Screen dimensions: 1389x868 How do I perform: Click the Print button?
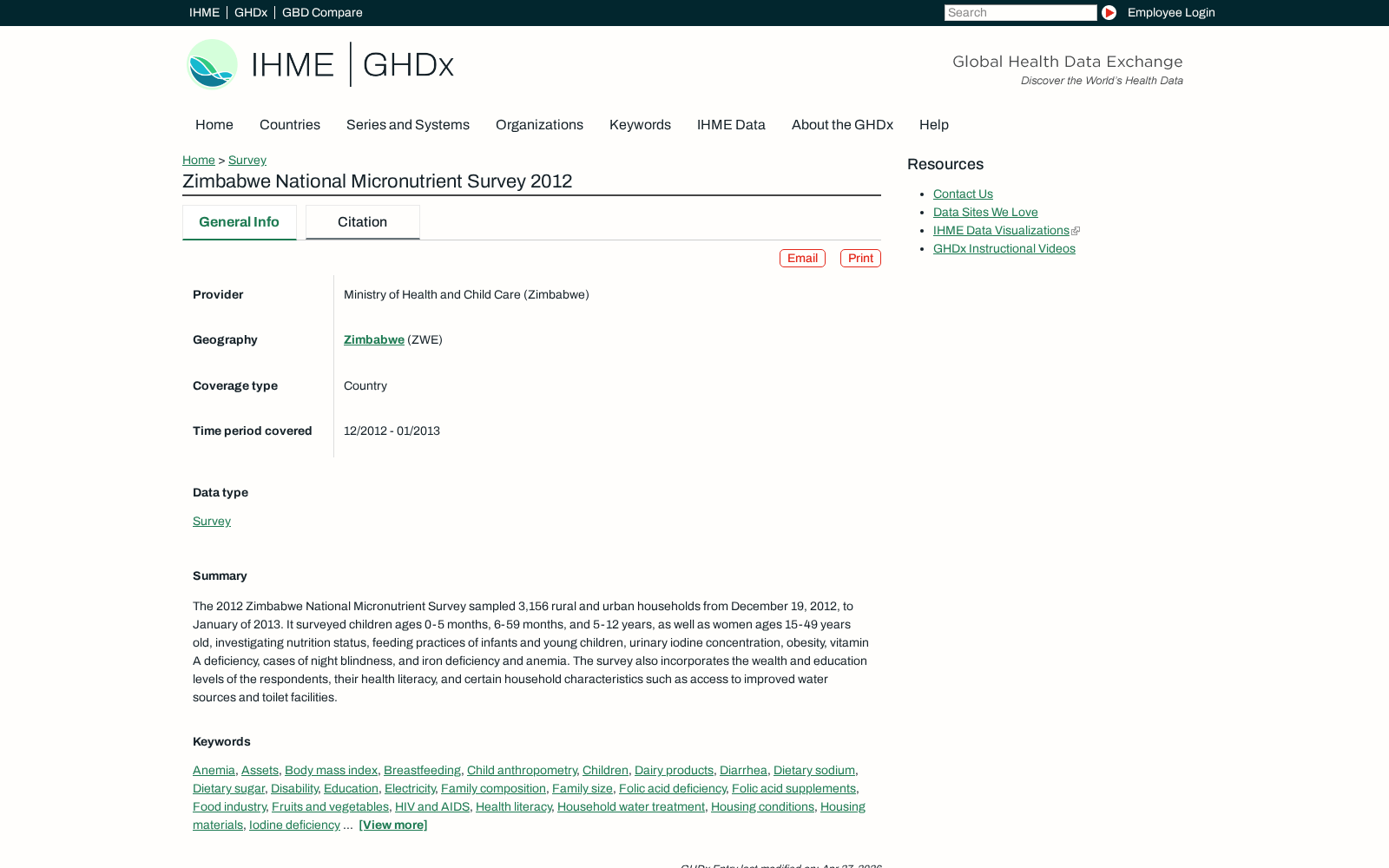pyautogui.click(x=860, y=259)
